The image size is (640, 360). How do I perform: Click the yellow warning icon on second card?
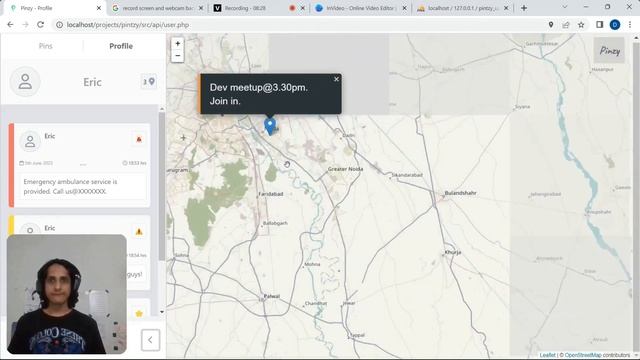tap(139, 232)
